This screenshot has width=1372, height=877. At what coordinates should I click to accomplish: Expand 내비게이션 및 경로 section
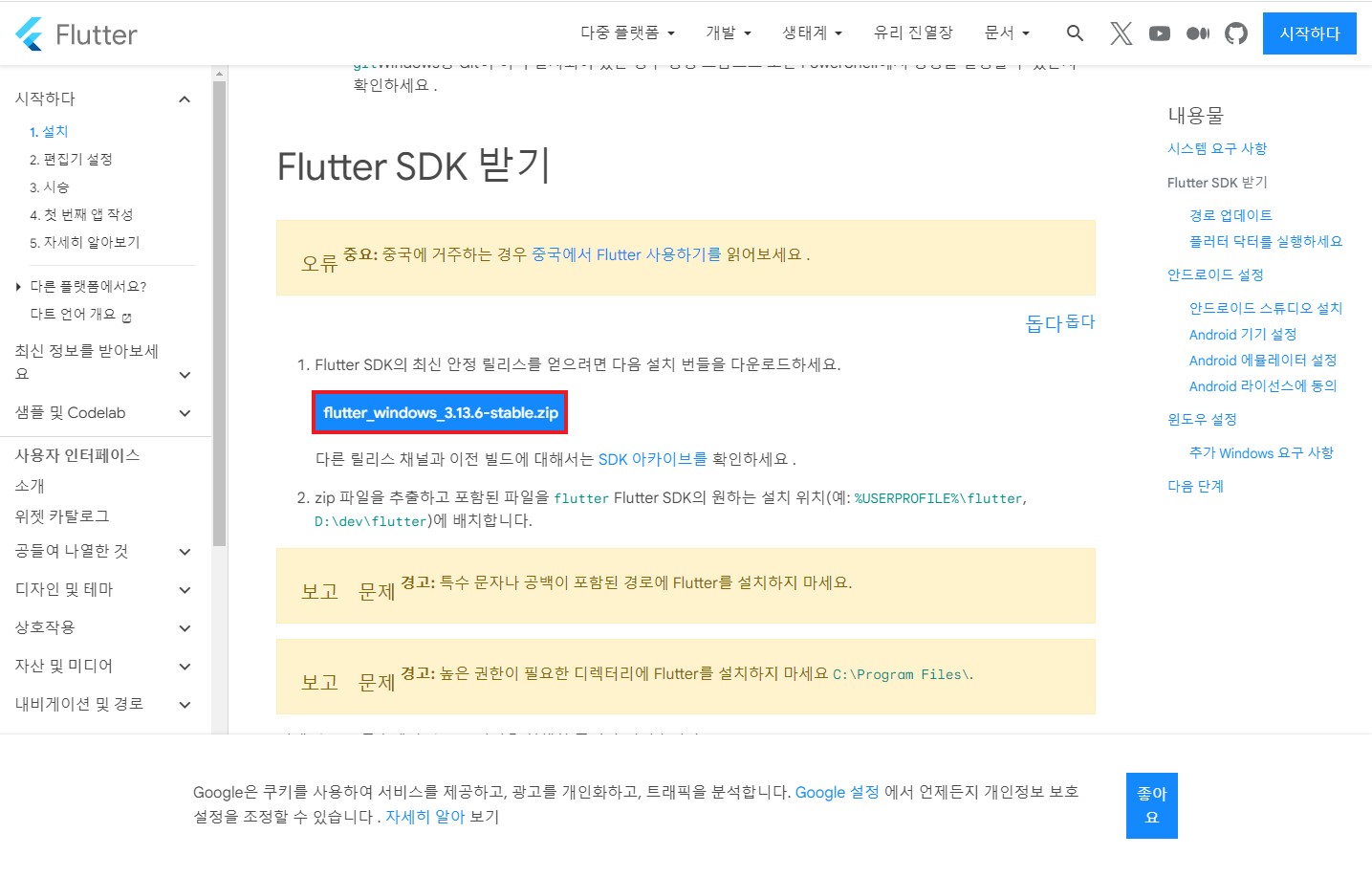click(x=185, y=705)
